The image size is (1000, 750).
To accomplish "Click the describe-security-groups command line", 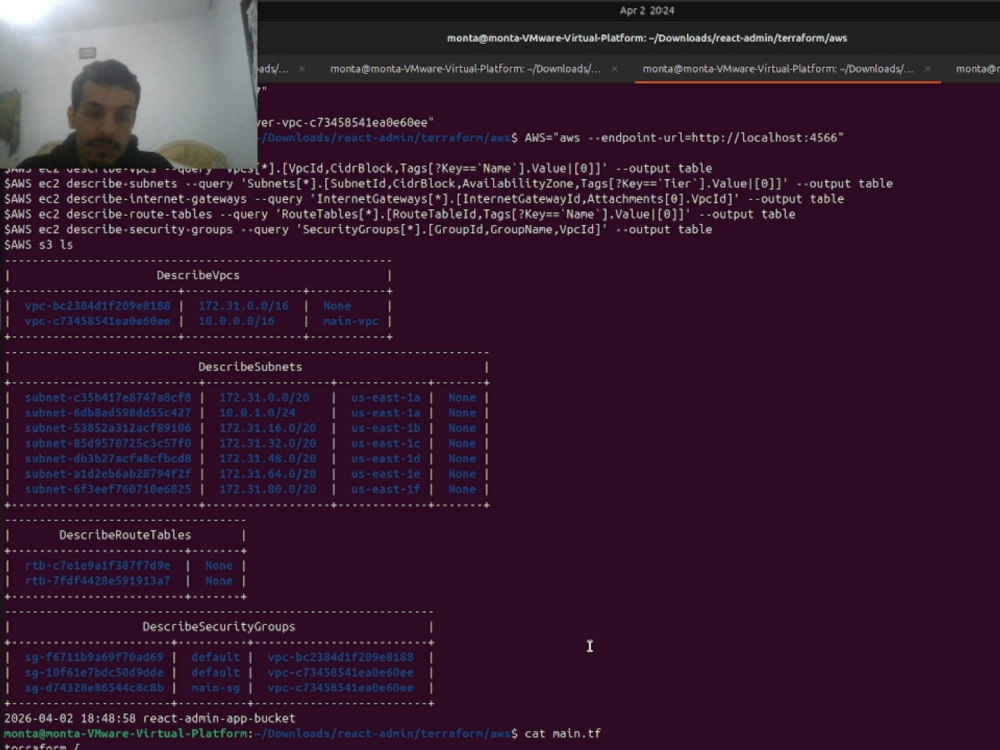I will 358,230.
